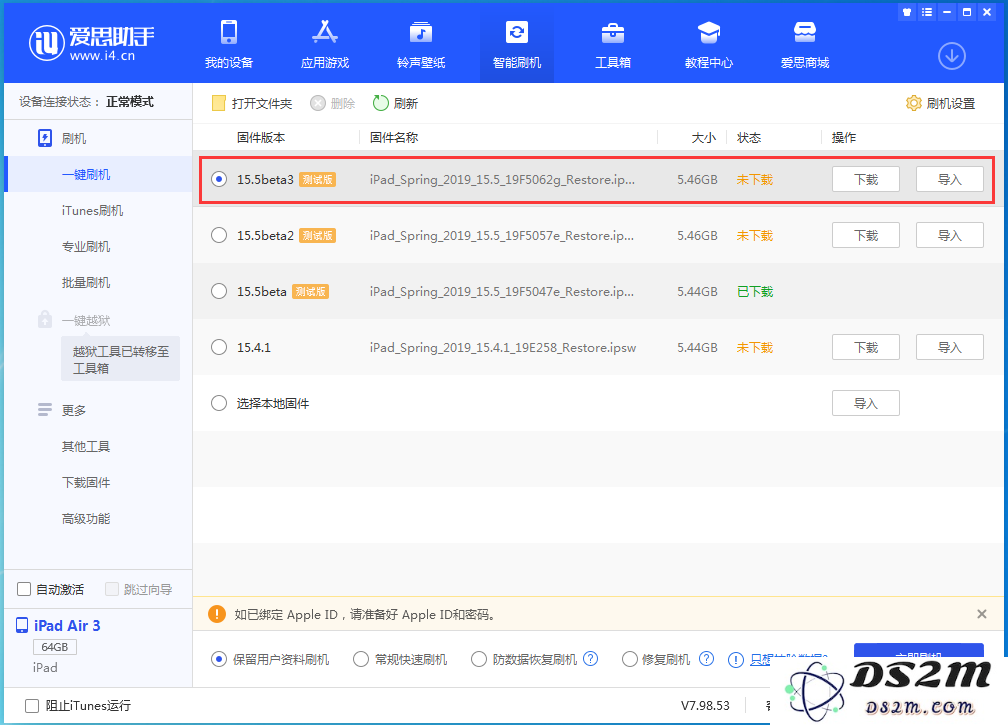
Task: Click the download manager arrow icon
Action: 951,57
